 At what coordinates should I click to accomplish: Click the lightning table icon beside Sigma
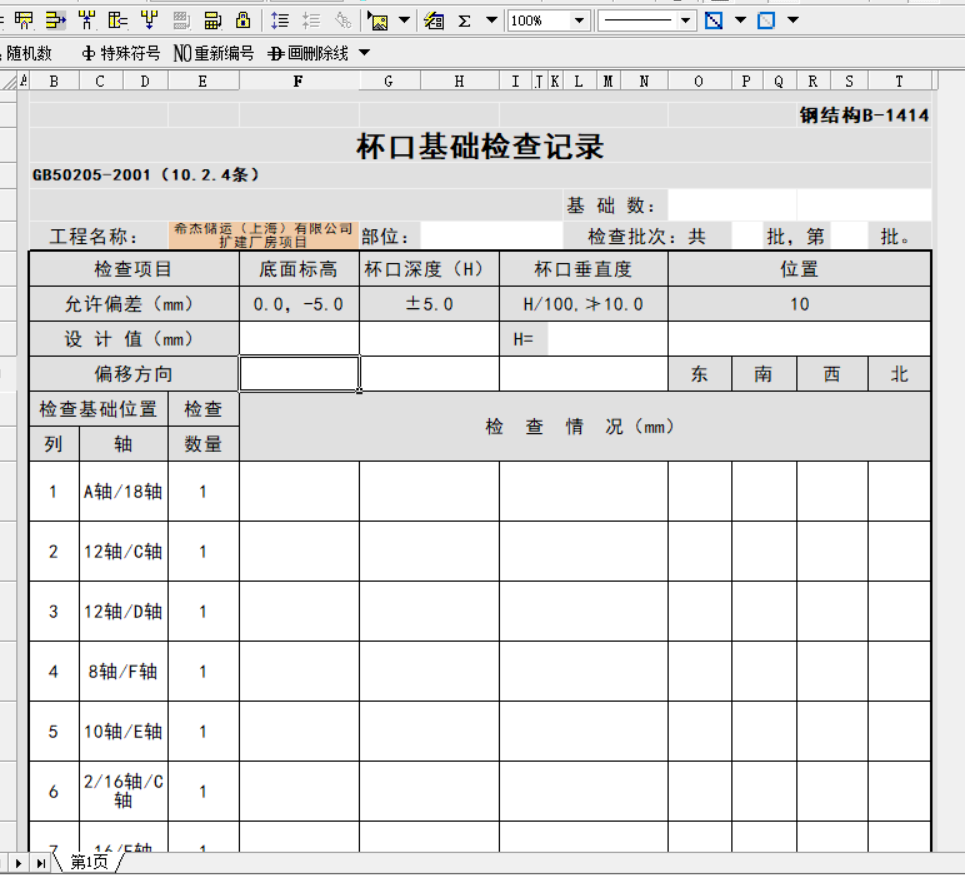coord(434,20)
